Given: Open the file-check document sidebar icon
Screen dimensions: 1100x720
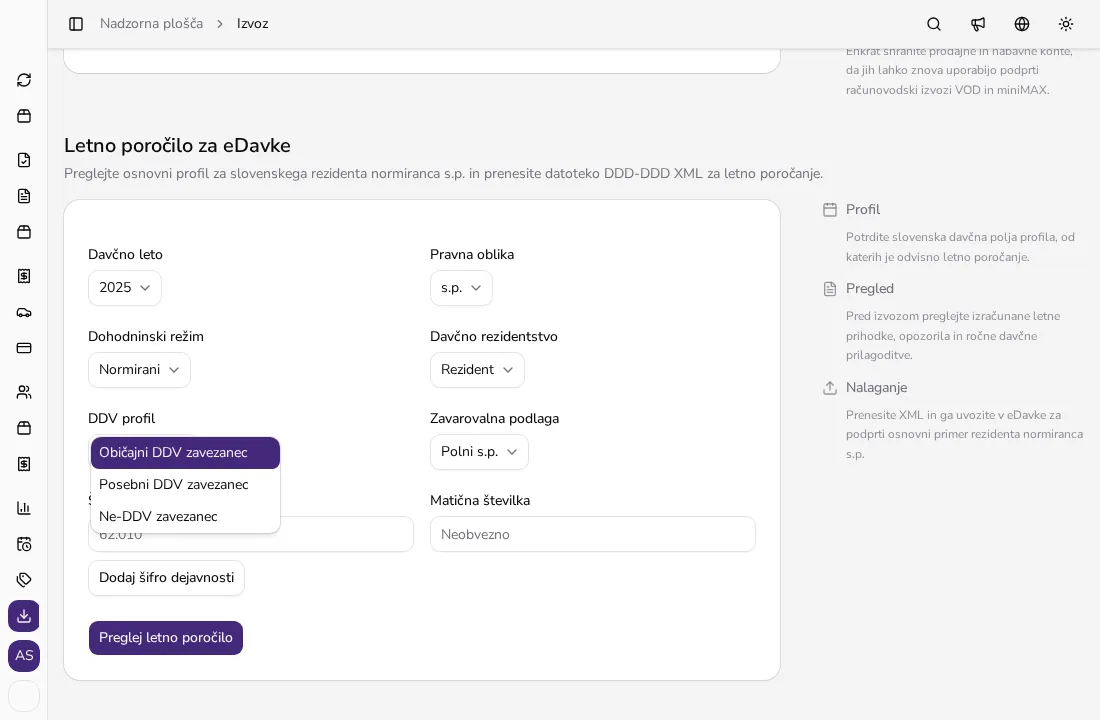Looking at the screenshot, I should [x=24, y=160].
